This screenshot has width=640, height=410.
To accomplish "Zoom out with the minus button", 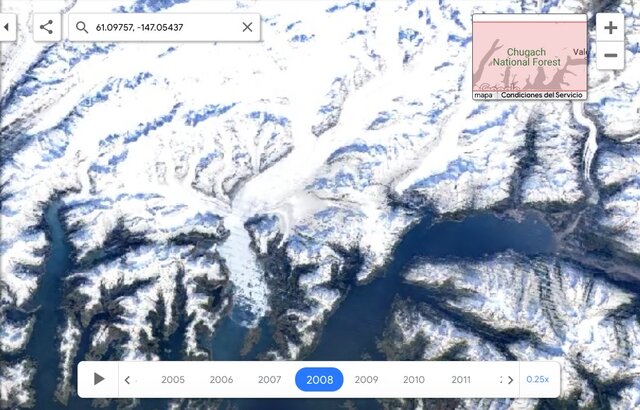I will pos(610,55).
